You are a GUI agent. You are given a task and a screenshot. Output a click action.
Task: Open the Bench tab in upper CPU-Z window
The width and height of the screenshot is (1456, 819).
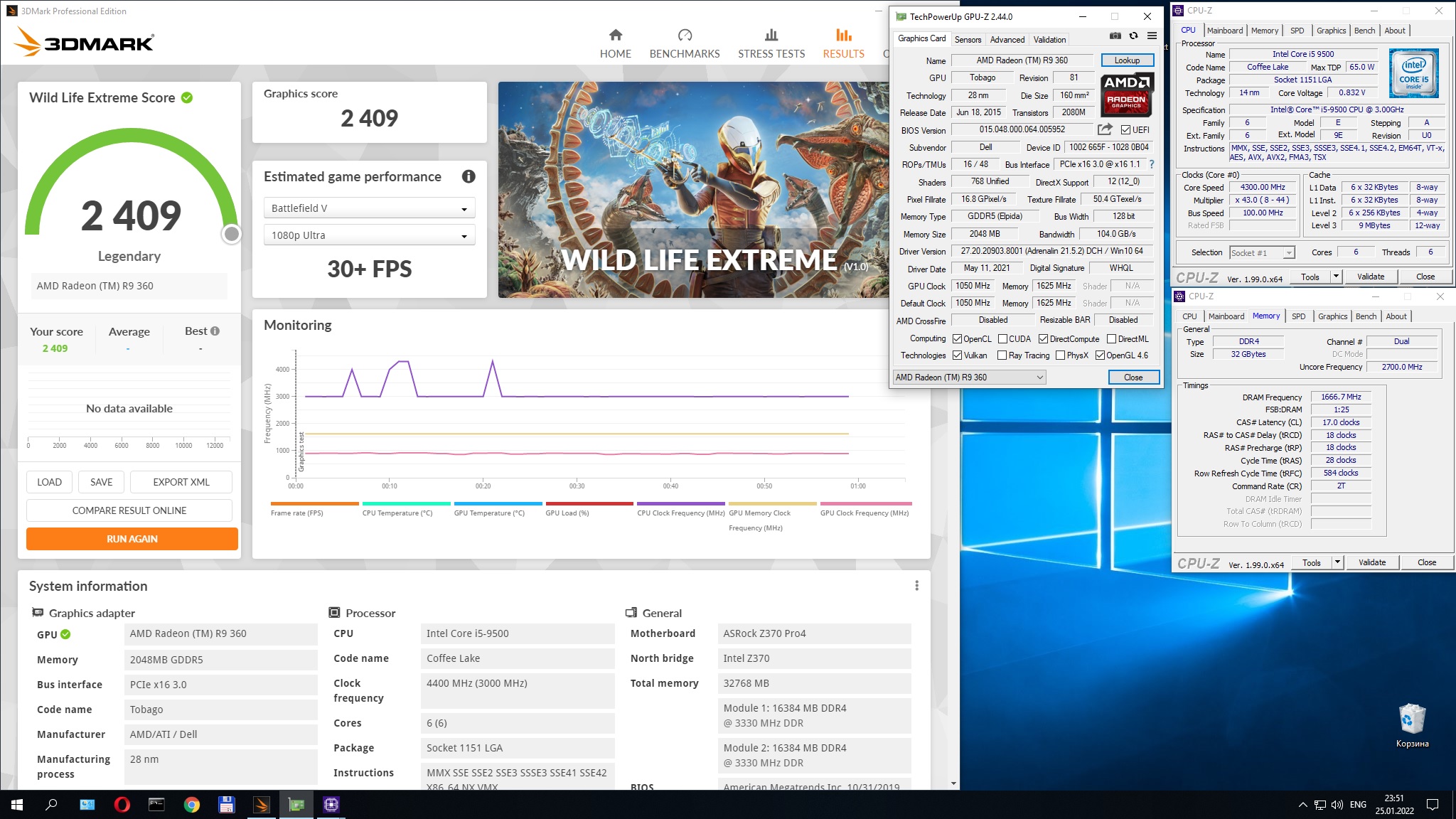(1364, 31)
